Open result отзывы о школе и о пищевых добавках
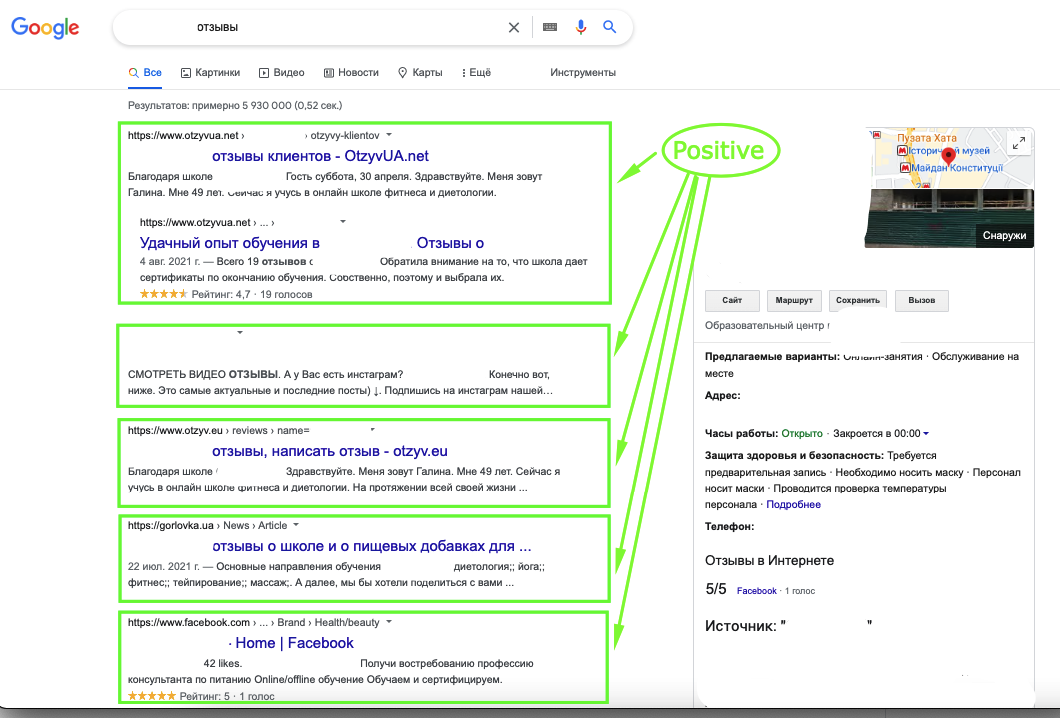1060x718 pixels. (x=372, y=546)
